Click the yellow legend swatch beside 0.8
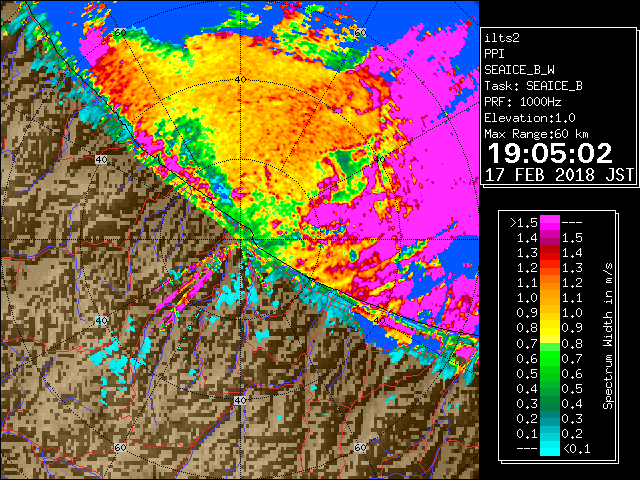The height and width of the screenshot is (480, 640). (x=549, y=328)
